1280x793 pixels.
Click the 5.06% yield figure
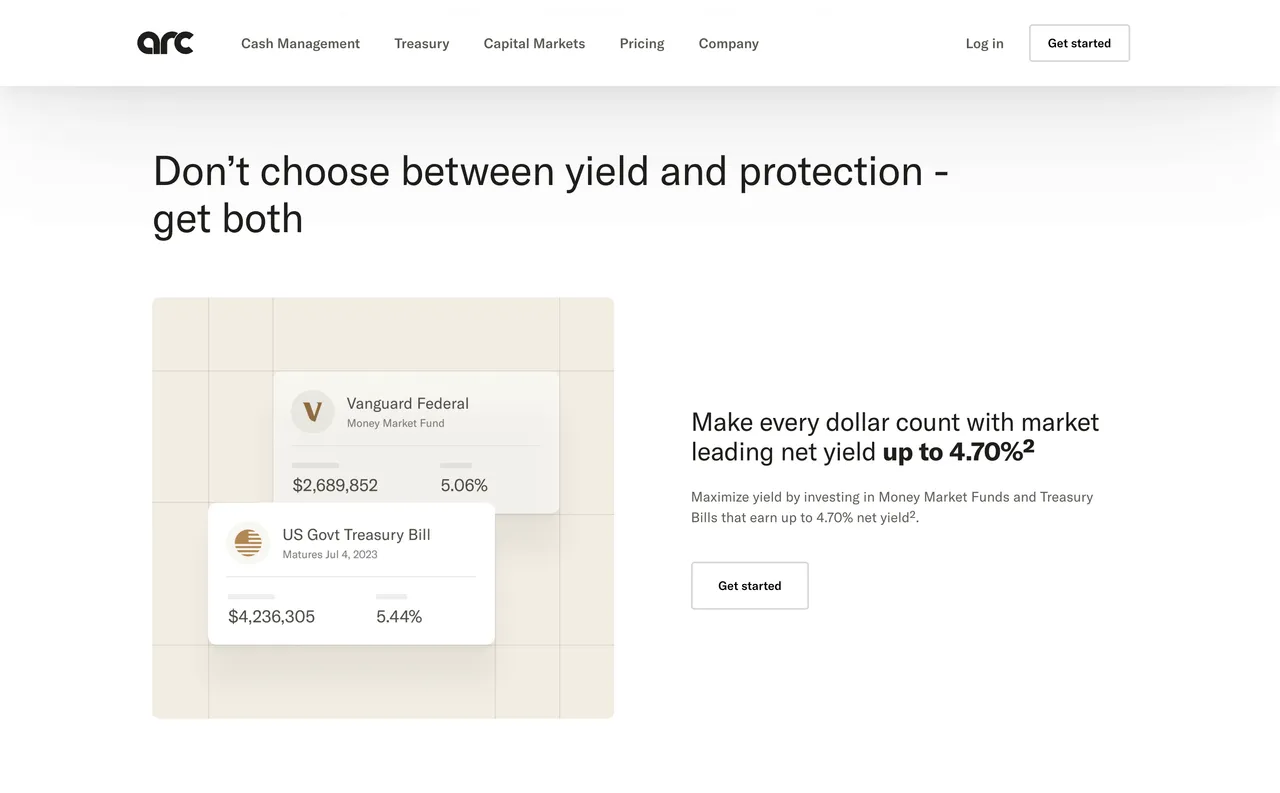(x=463, y=484)
